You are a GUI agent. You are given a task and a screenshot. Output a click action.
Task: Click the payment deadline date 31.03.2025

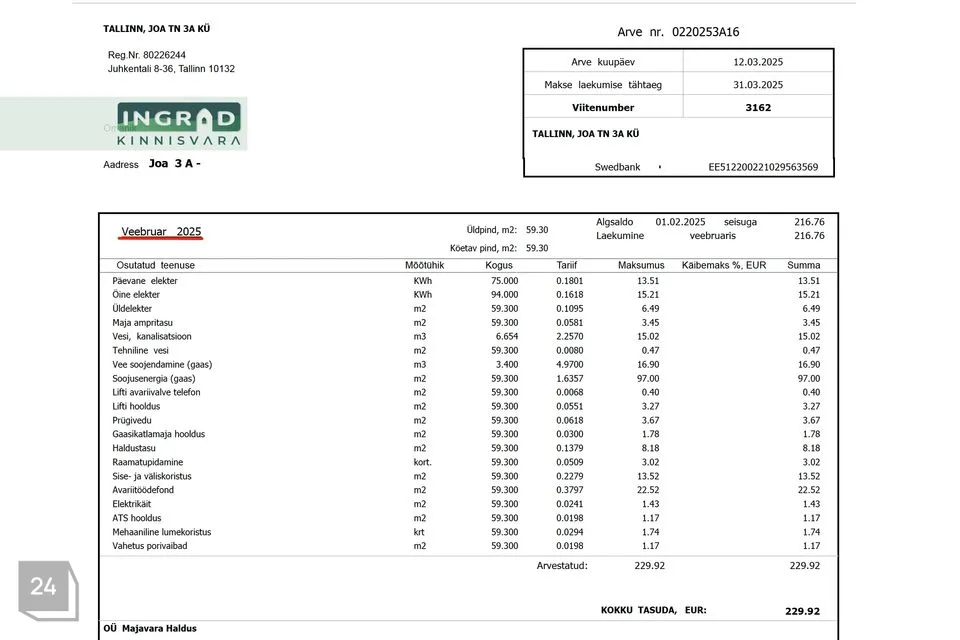click(758, 85)
